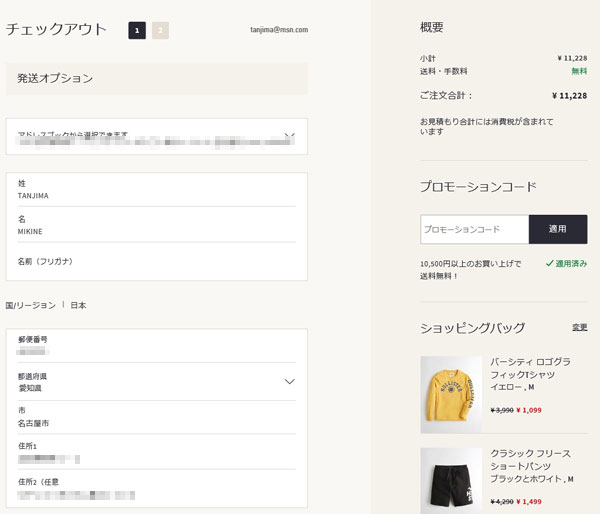Click checkout step 1 indicator

click(x=137, y=30)
